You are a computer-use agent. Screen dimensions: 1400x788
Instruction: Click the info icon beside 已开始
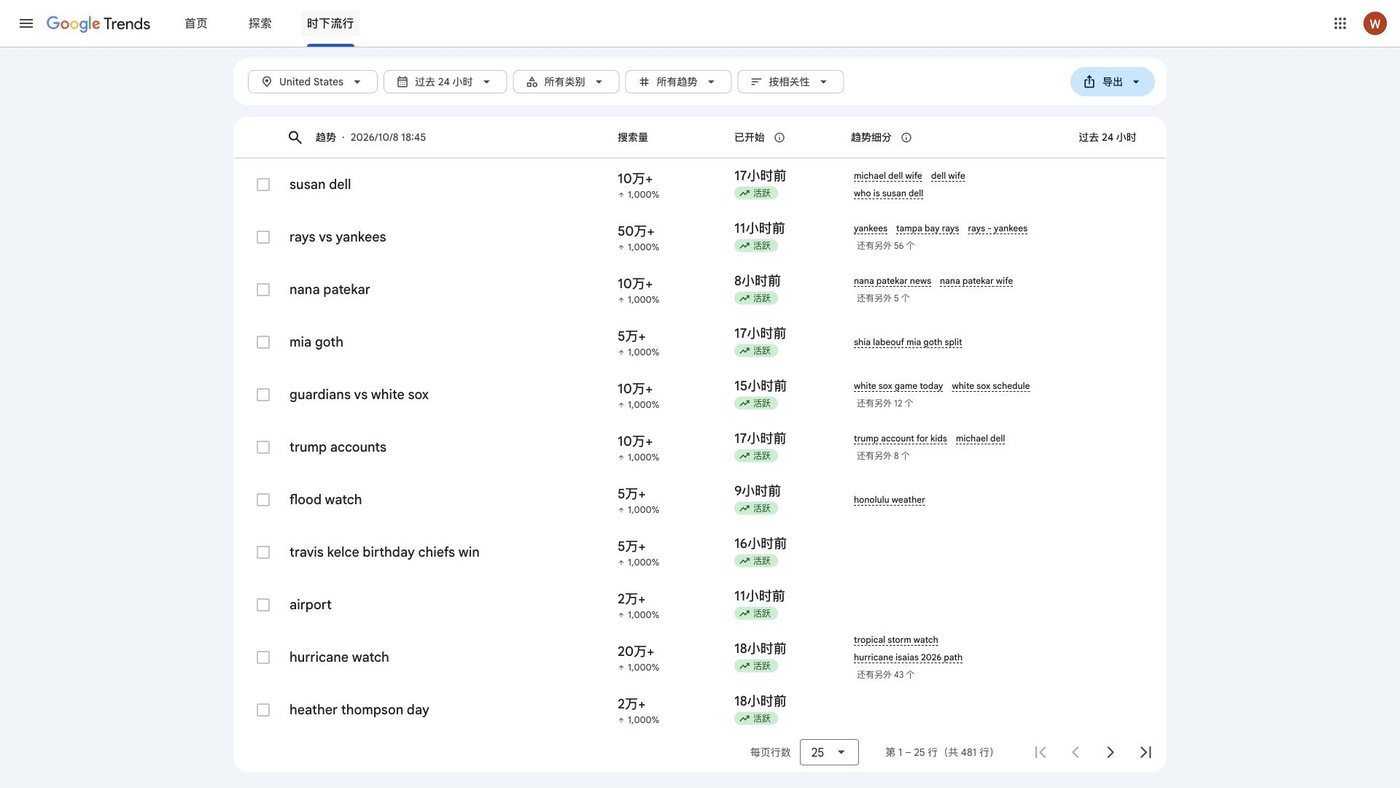[x=780, y=138]
